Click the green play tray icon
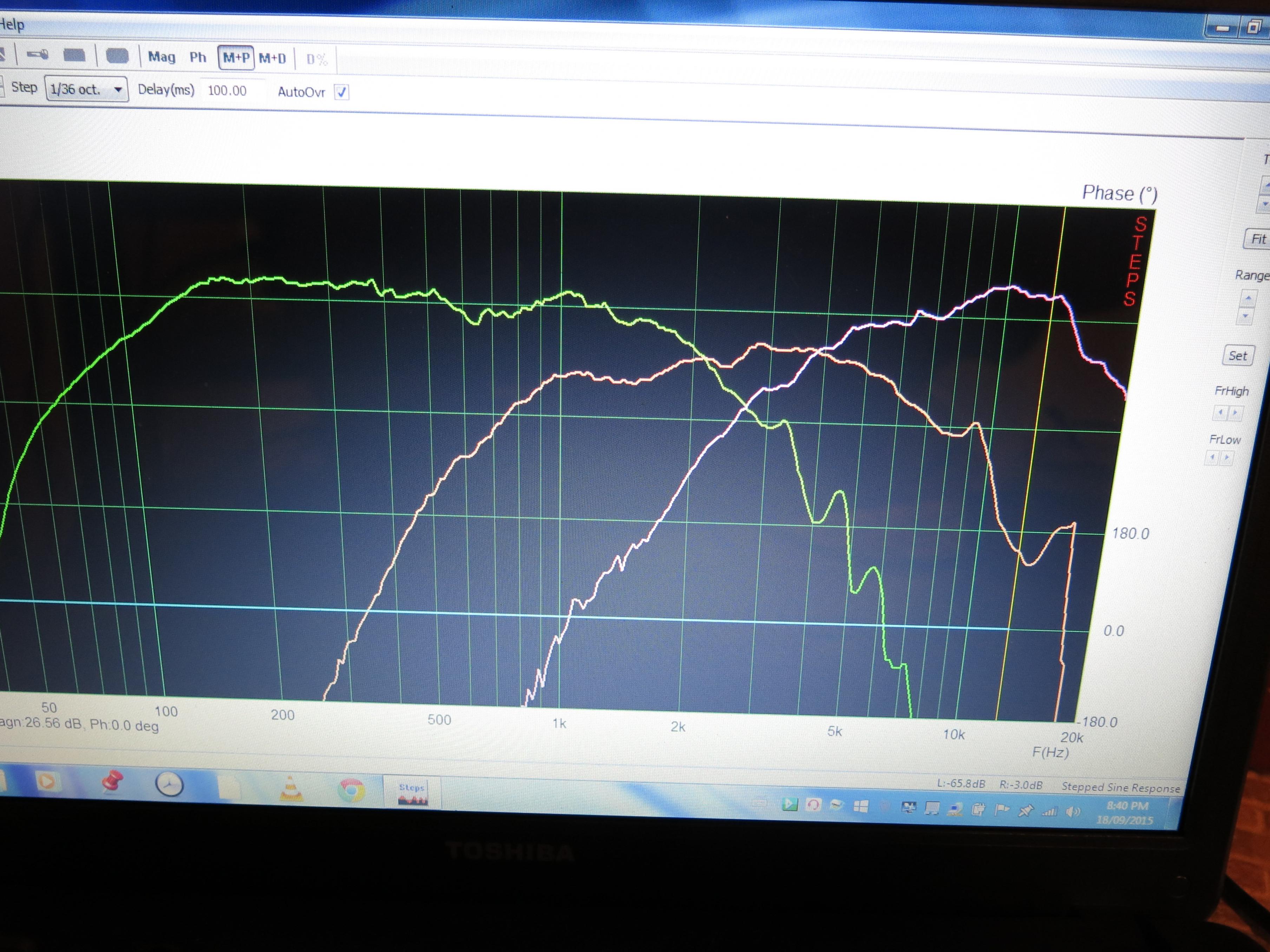 point(790,805)
